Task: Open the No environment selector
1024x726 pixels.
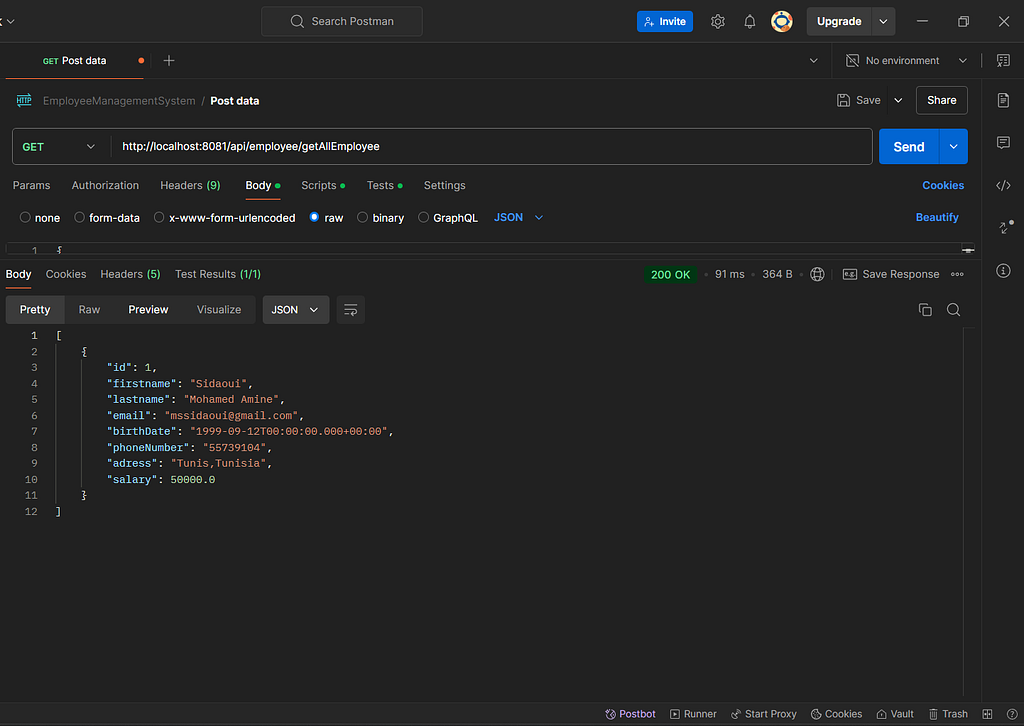Action: [906, 61]
